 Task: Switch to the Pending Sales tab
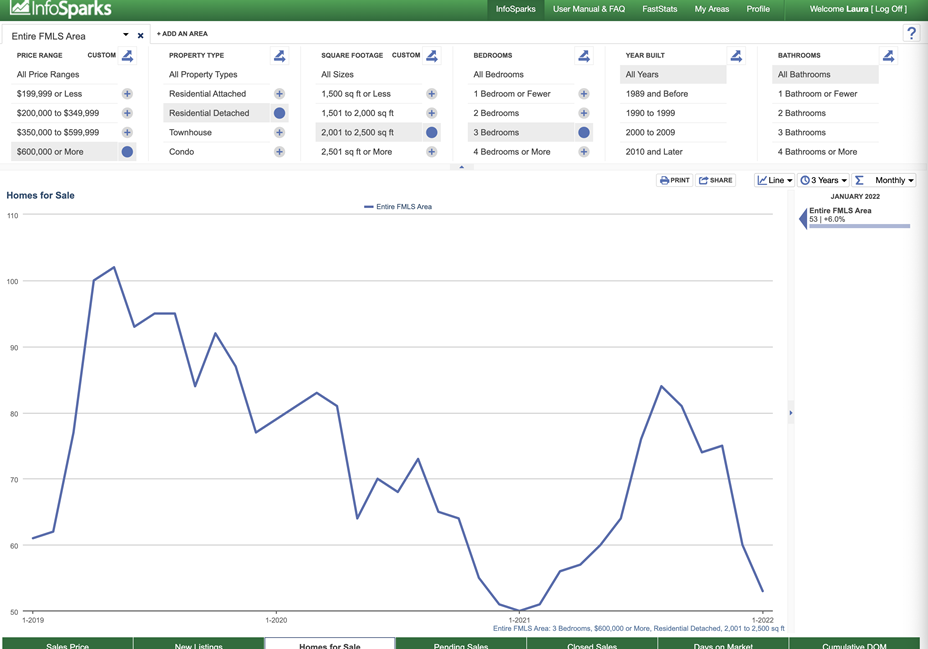point(460,645)
